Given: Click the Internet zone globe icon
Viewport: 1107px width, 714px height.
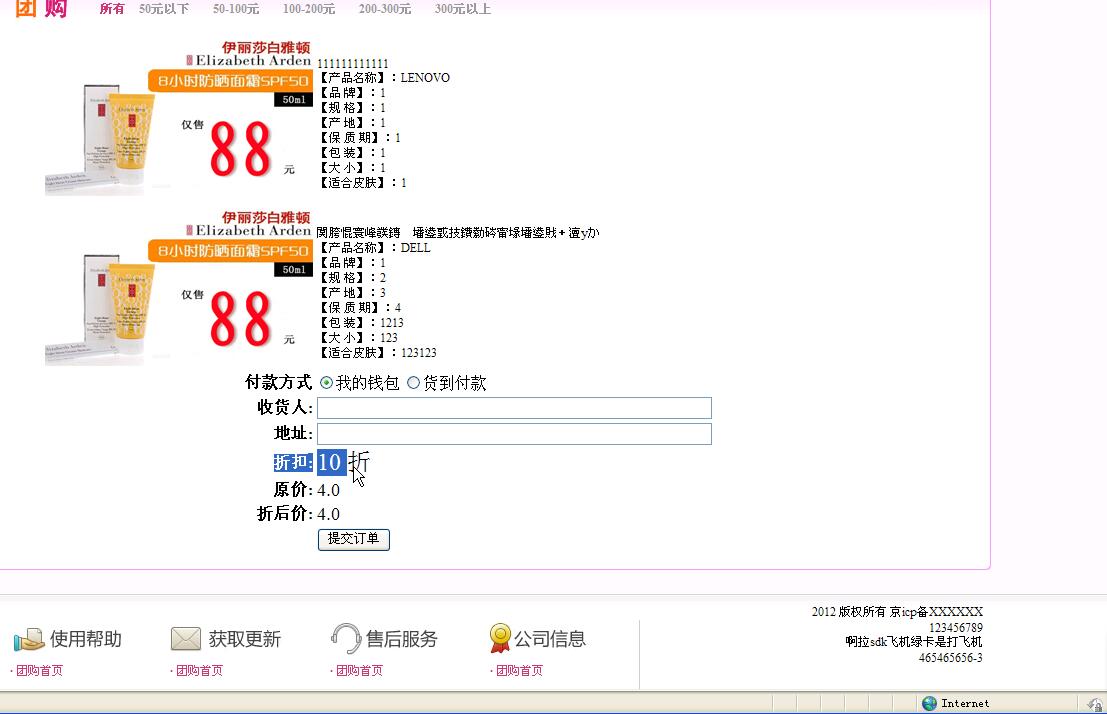Looking at the screenshot, I should pos(929,703).
